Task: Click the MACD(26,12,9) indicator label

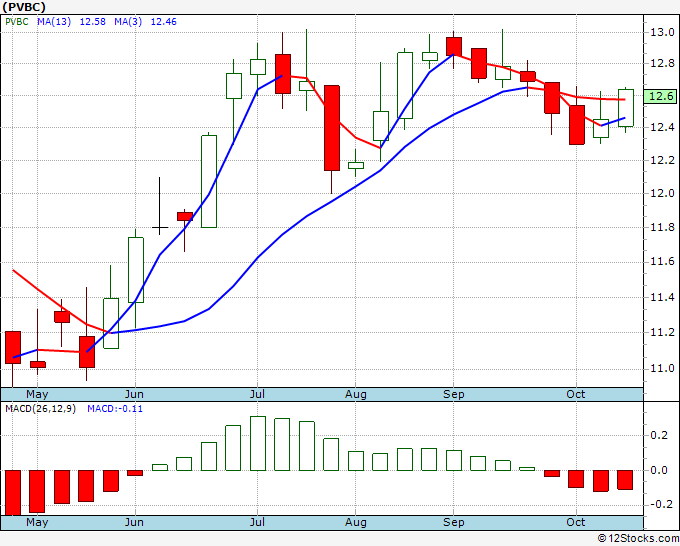Action: (x=40, y=409)
